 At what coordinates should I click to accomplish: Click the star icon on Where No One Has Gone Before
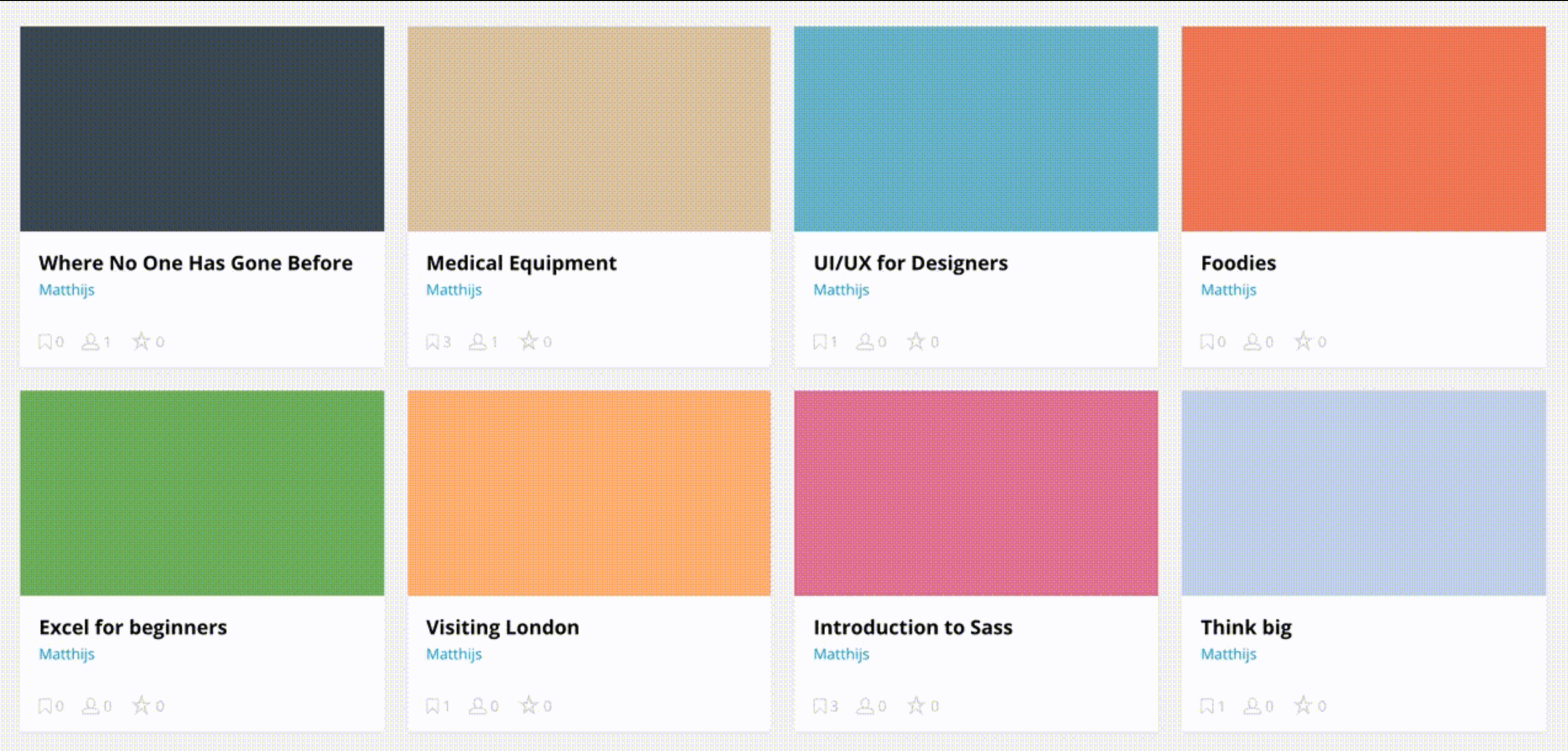click(142, 341)
